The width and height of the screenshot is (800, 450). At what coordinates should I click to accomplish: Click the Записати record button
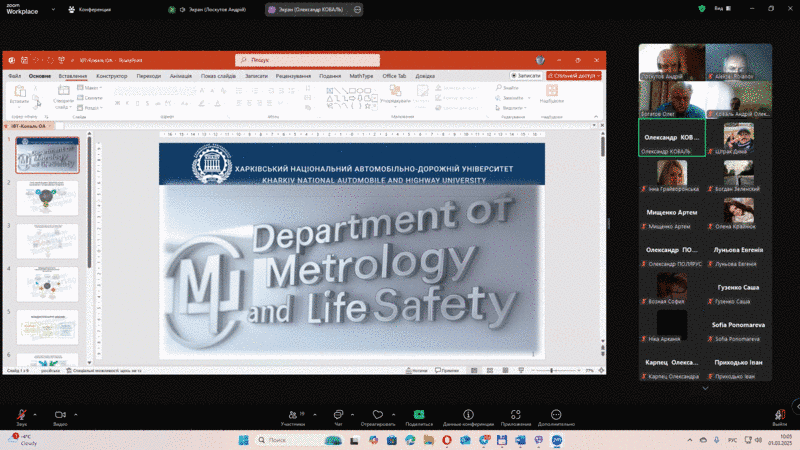[x=526, y=76]
